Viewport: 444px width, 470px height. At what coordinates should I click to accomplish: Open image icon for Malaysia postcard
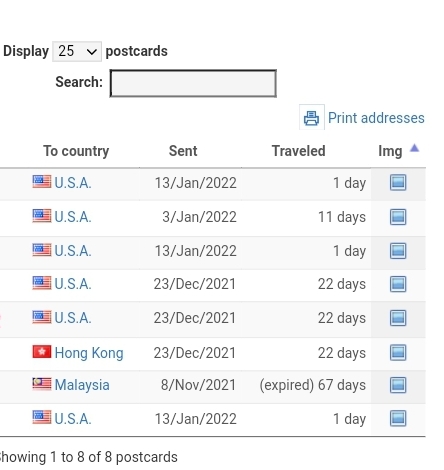[398, 385]
